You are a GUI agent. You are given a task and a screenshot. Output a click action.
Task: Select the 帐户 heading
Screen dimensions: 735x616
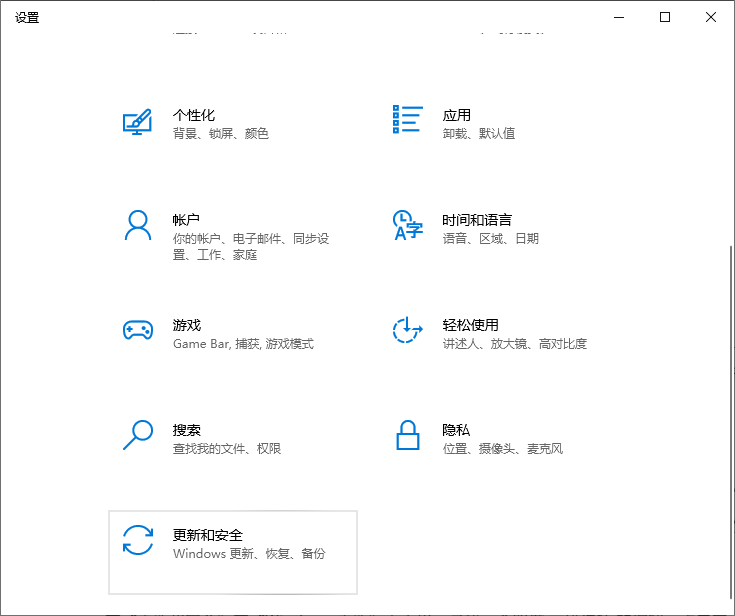pyautogui.click(x=186, y=220)
